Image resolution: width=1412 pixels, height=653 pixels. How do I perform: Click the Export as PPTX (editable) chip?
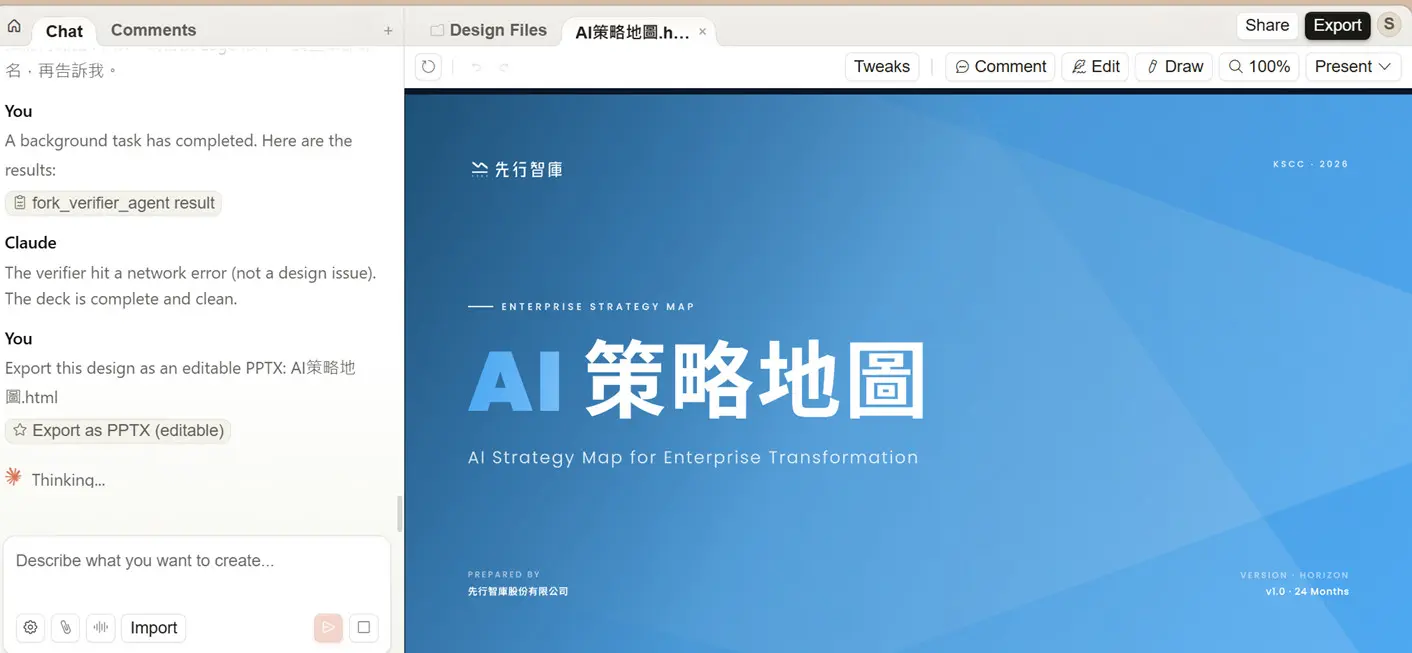click(118, 431)
